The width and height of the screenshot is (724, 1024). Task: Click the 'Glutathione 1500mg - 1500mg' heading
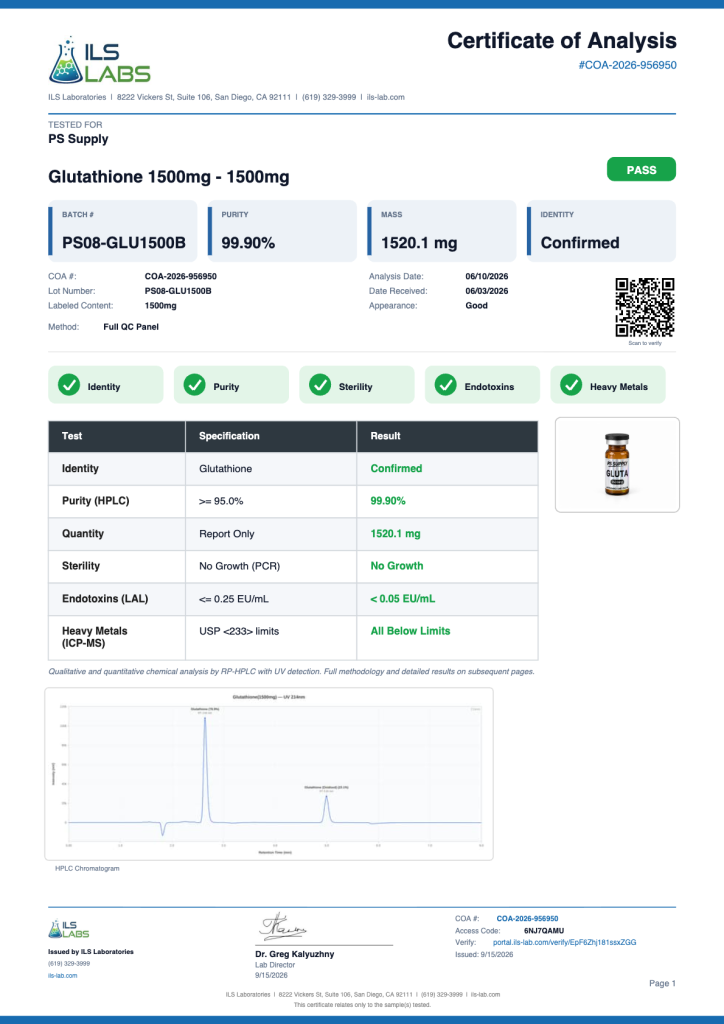coord(168,177)
